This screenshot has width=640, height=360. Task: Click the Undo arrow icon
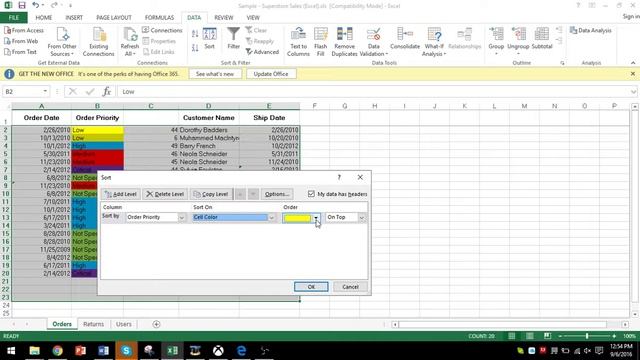point(36,5)
